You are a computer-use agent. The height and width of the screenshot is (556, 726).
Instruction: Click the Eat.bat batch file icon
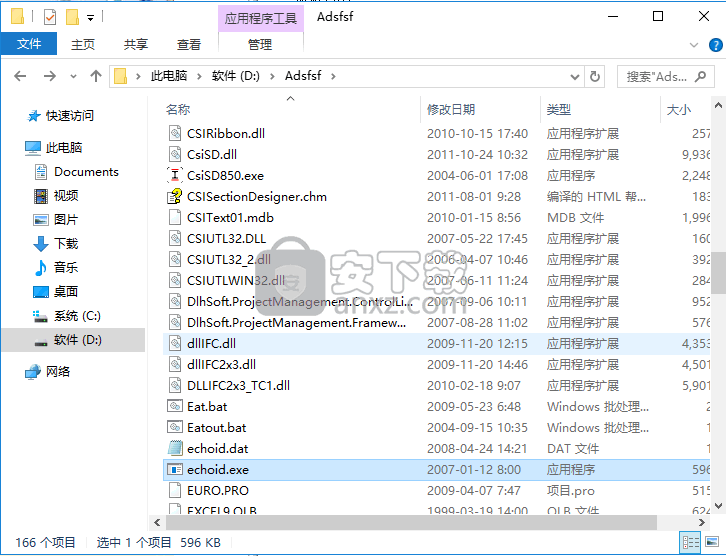click(175, 406)
